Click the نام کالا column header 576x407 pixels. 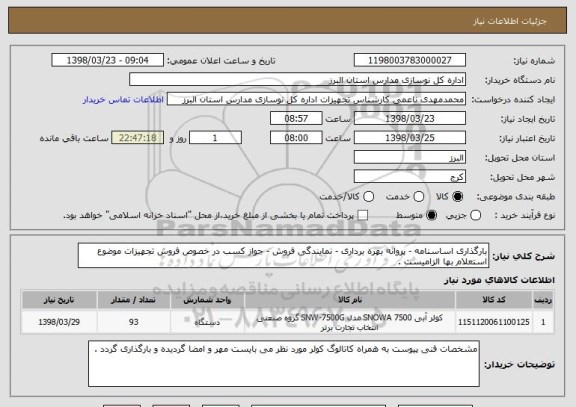350,300
